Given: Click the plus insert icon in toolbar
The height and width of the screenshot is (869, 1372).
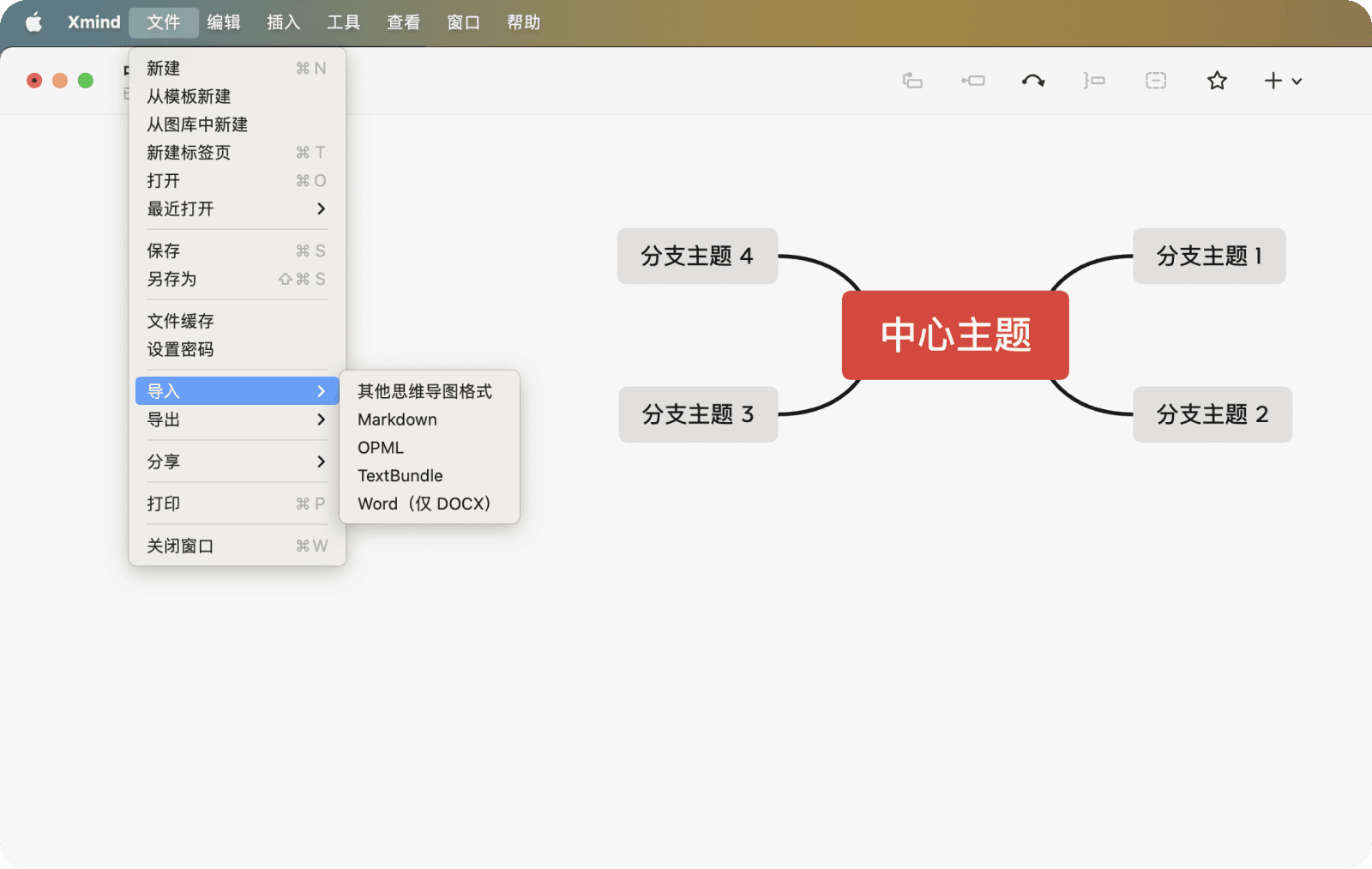Looking at the screenshot, I should (x=1270, y=80).
